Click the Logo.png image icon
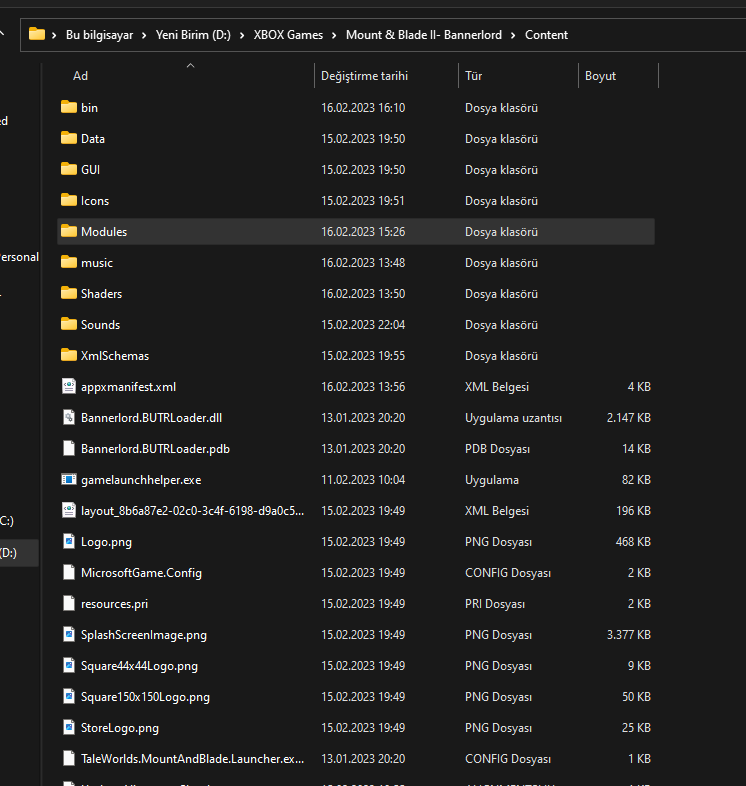 click(69, 541)
